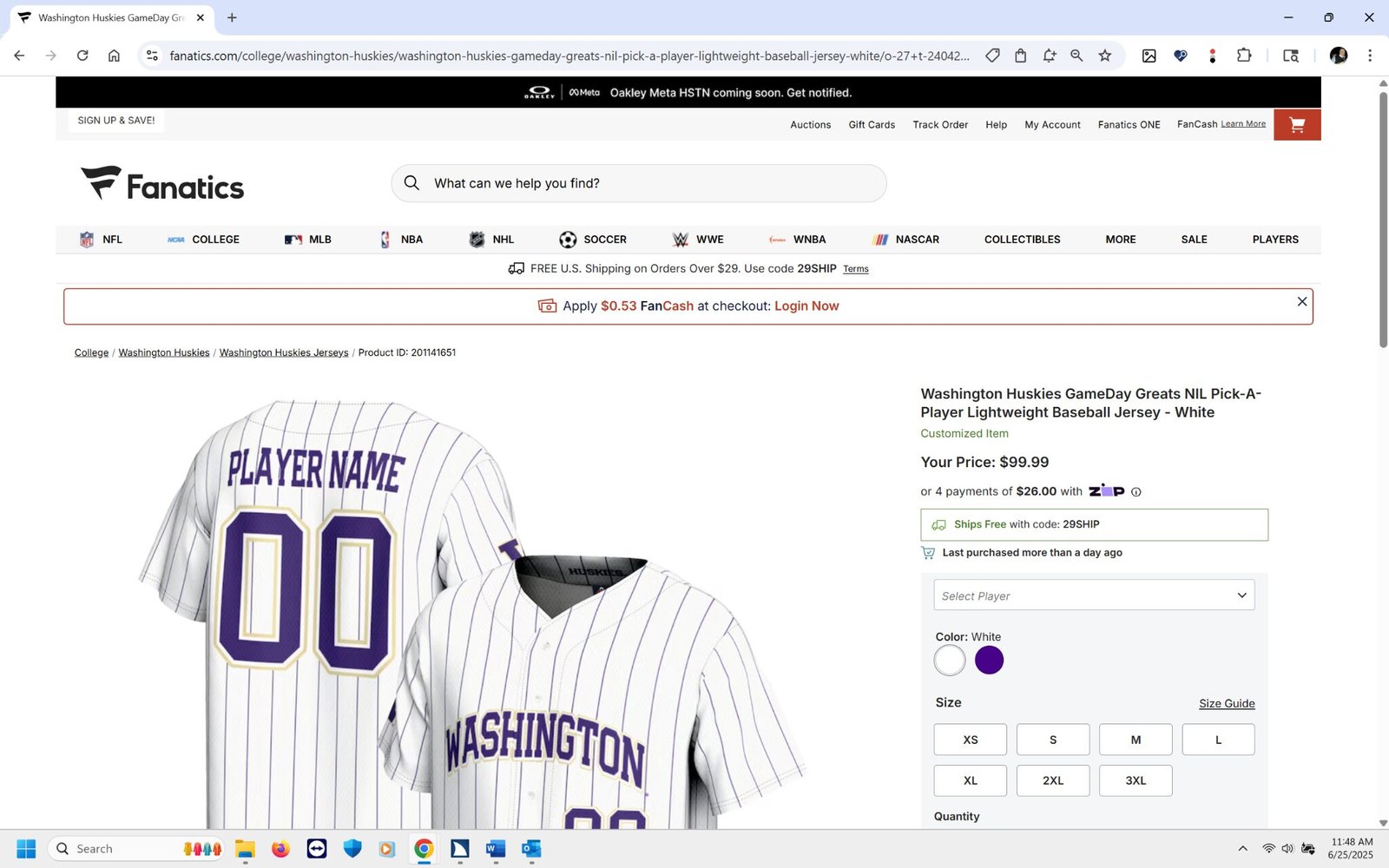The width and height of the screenshot is (1389, 868).
Task: Open a new browser tab
Action: [x=232, y=17]
